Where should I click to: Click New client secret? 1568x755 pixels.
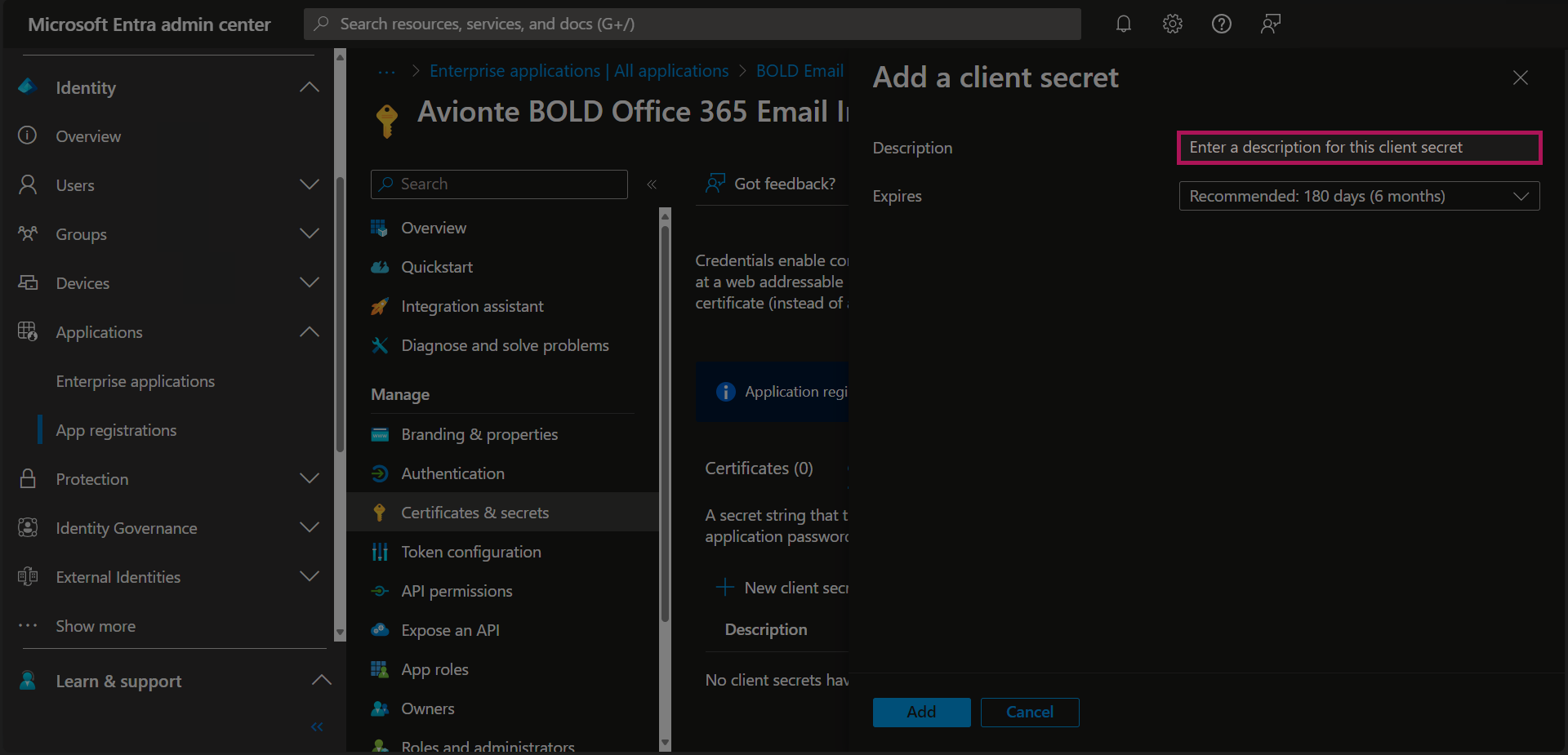[x=782, y=588]
